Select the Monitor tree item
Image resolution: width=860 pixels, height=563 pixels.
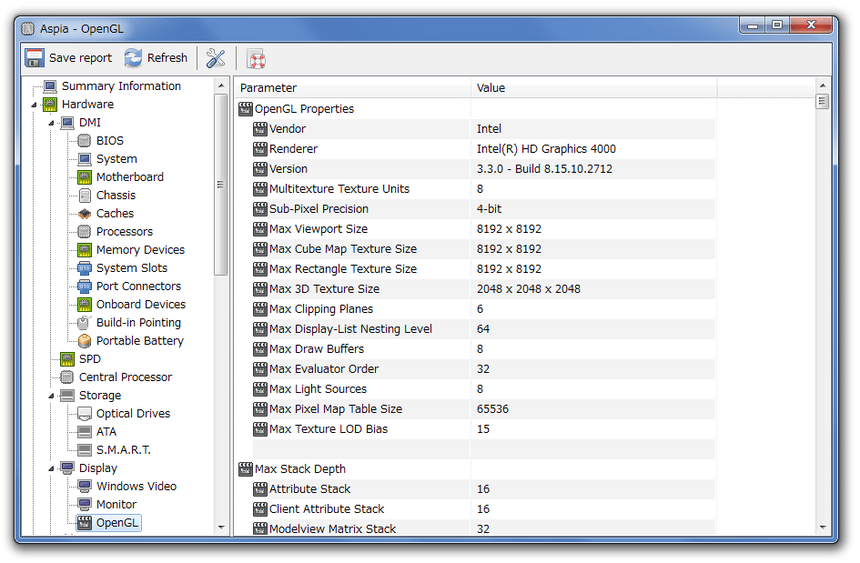116,504
